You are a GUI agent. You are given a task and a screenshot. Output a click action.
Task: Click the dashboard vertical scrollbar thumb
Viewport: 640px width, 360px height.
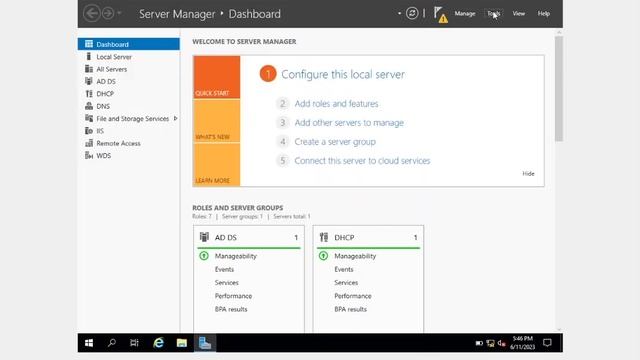559,89
